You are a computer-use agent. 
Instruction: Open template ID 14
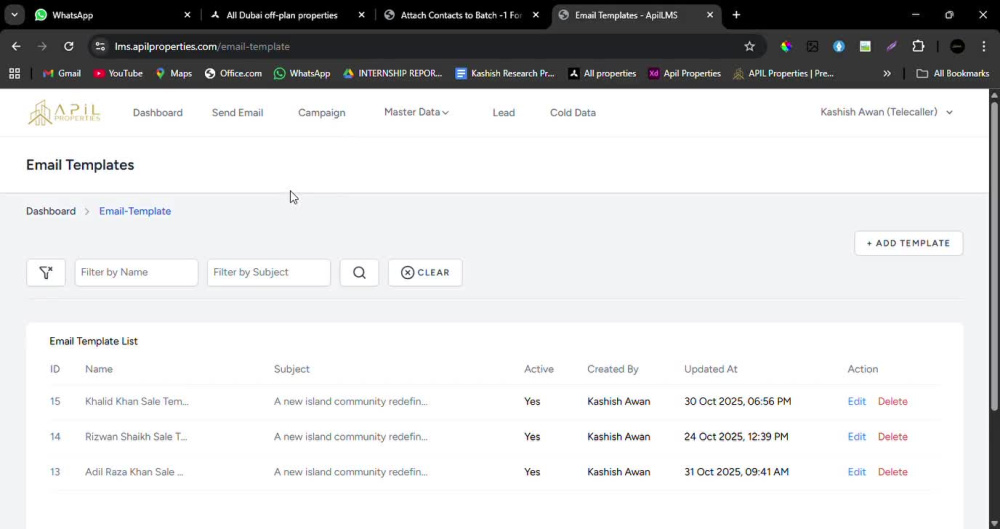click(55, 436)
